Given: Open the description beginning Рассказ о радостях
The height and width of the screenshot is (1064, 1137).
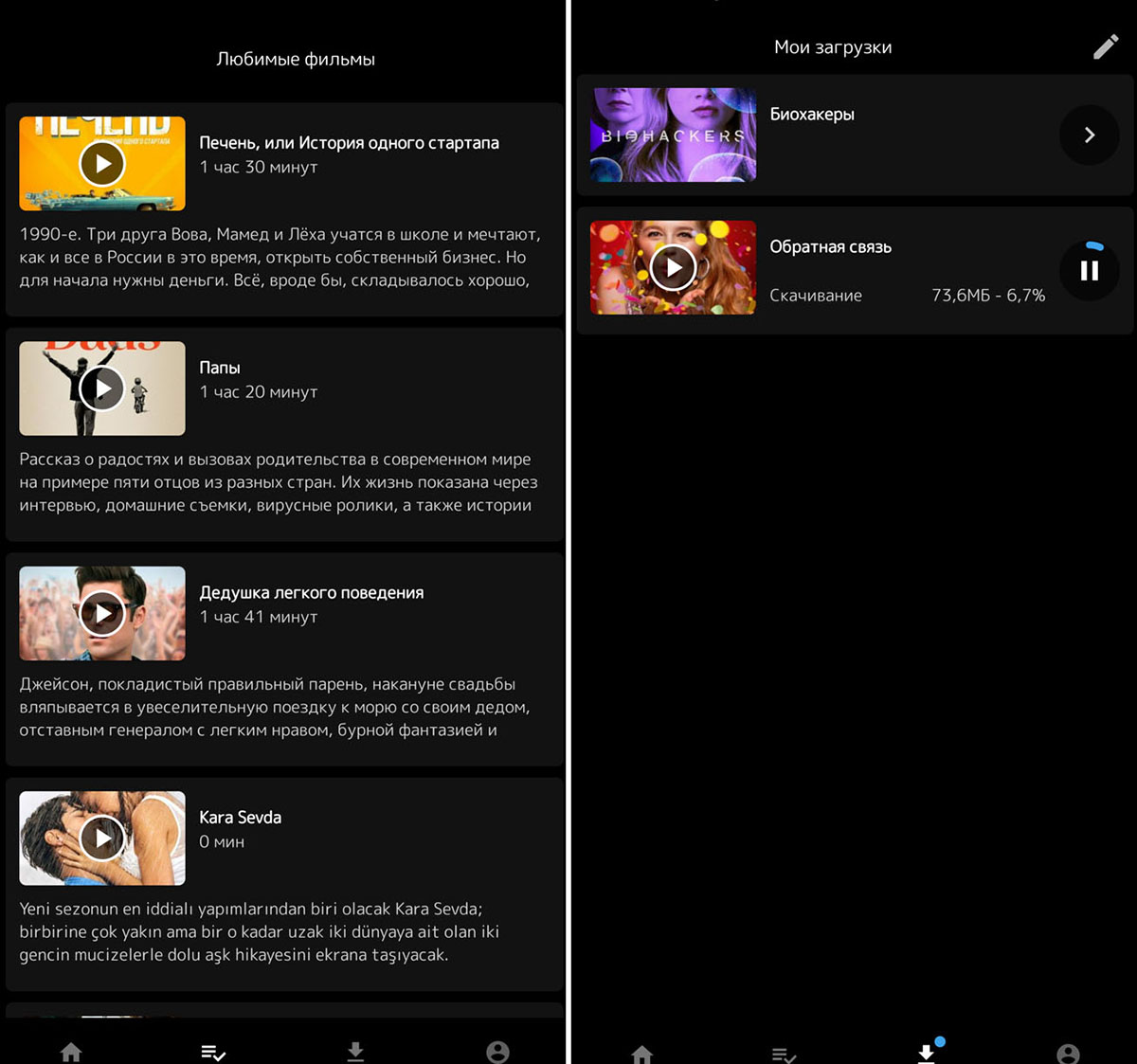Looking at the screenshot, I should (279, 482).
